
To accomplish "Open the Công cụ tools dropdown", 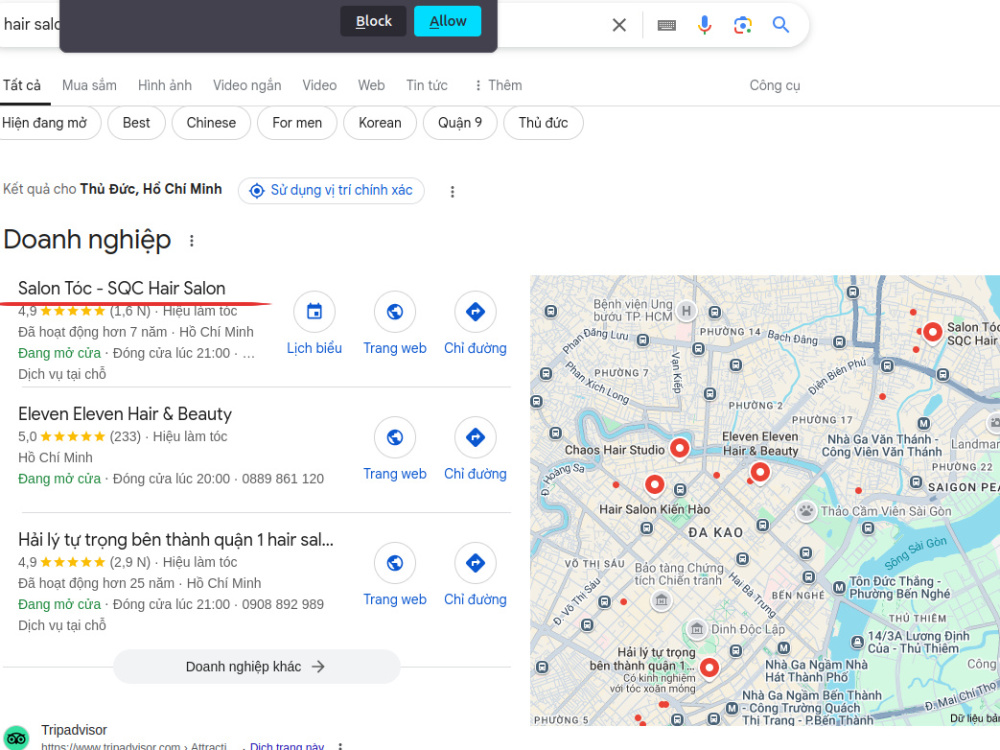I will pyautogui.click(x=775, y=85).
